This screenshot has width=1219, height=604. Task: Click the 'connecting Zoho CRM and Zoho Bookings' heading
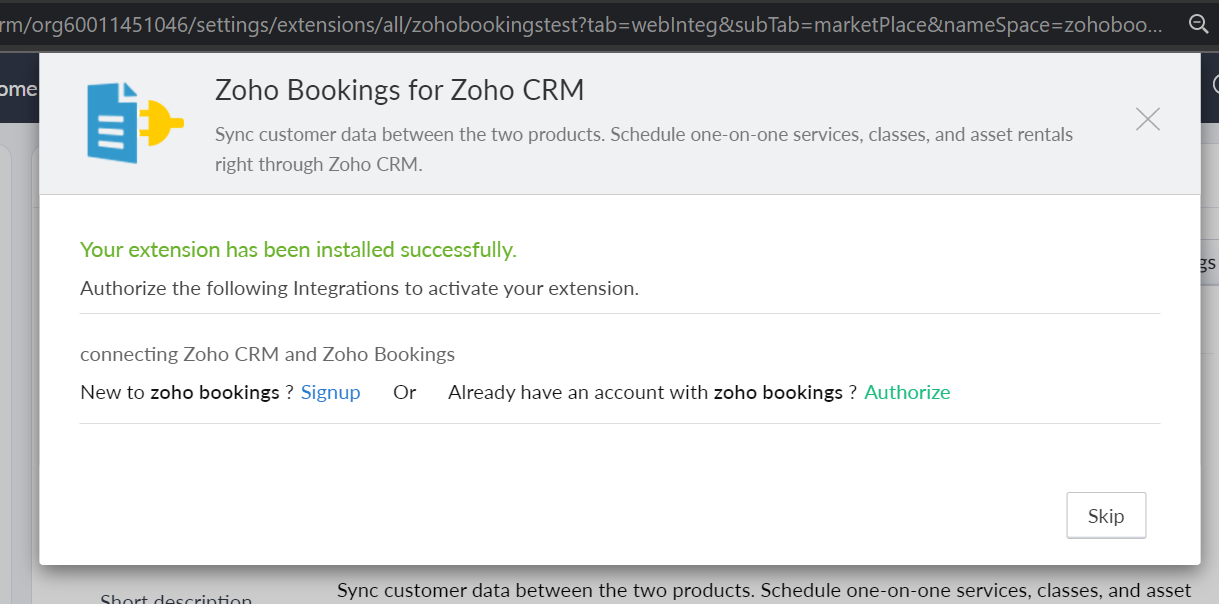point(267,354)
